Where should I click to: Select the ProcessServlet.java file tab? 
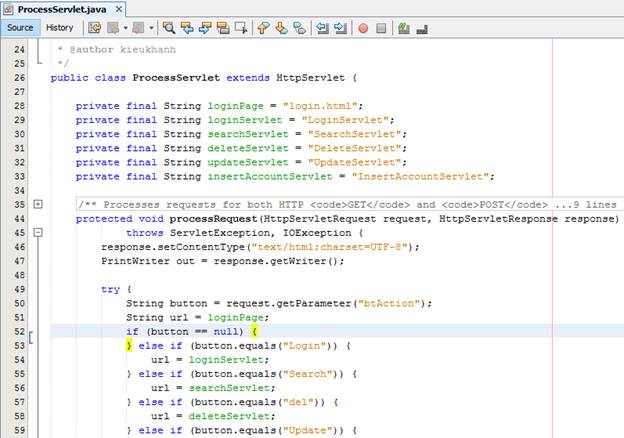pyautogui.click(x=62, y=9)
